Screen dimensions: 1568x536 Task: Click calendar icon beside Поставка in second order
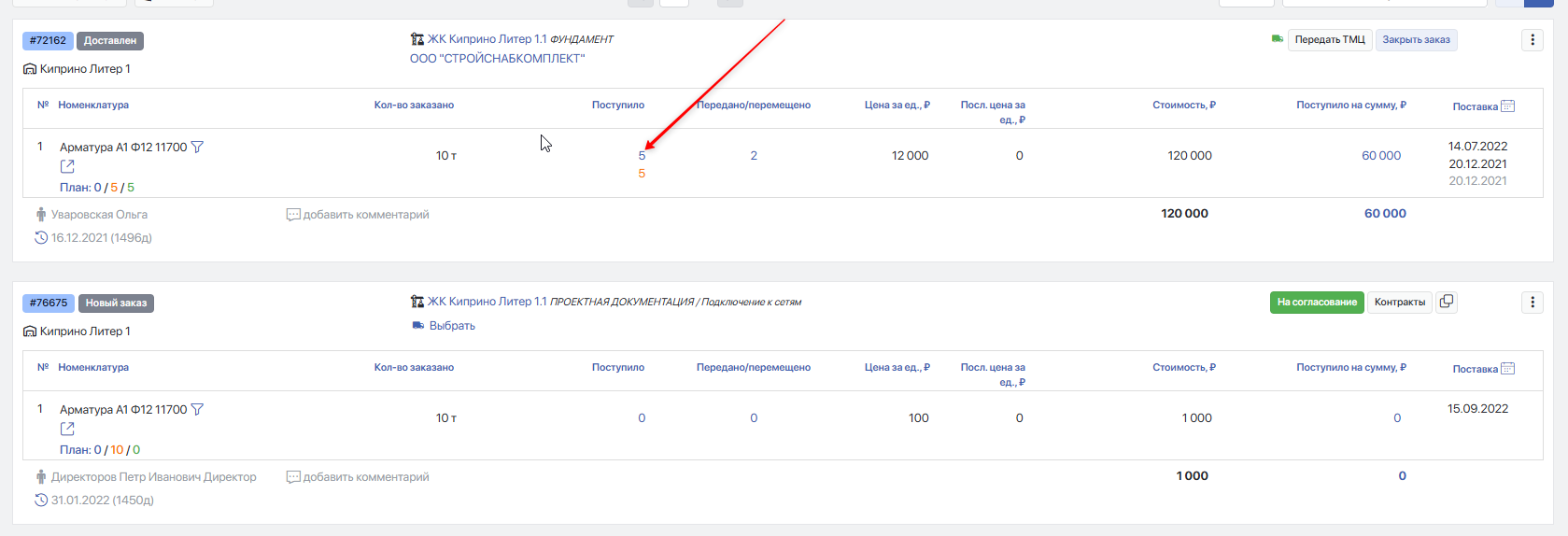tap(1507, 369)
